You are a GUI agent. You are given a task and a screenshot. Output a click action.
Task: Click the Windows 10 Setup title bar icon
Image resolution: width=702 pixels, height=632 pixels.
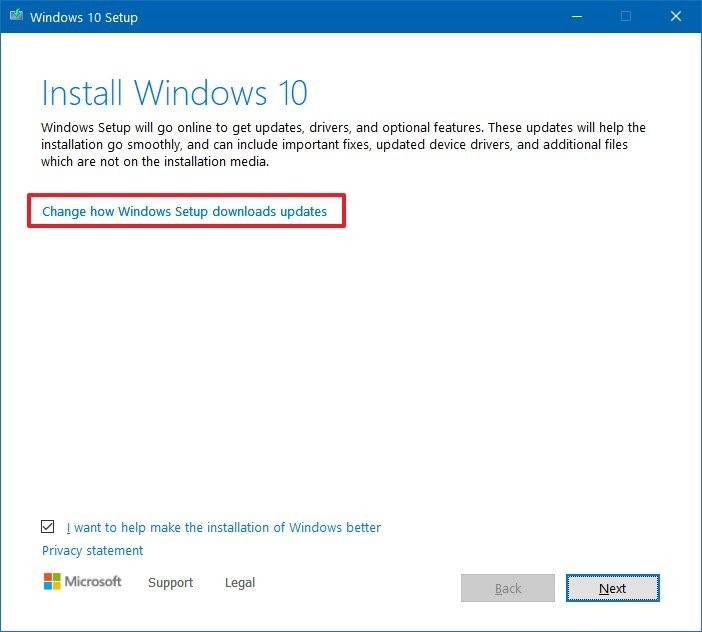pos(17,16)
